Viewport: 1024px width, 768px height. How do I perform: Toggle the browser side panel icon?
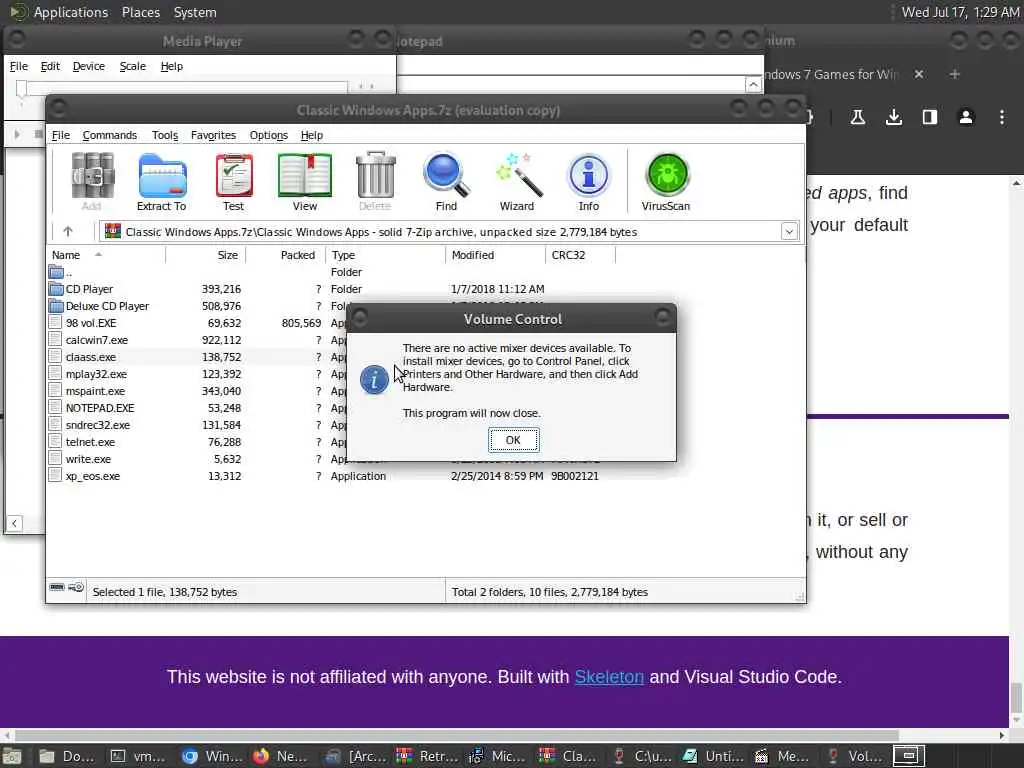coord(929,117)
